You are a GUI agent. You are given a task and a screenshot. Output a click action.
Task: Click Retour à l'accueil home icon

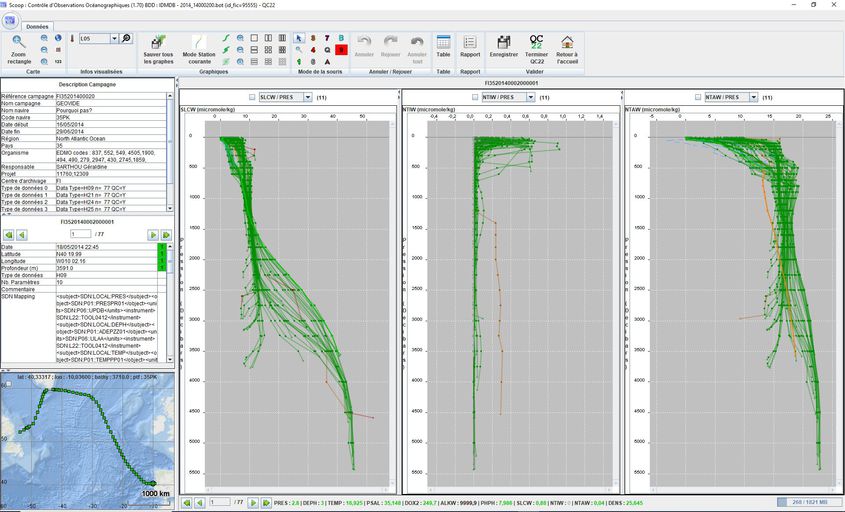pyautogui.click(x=567, y=50)
